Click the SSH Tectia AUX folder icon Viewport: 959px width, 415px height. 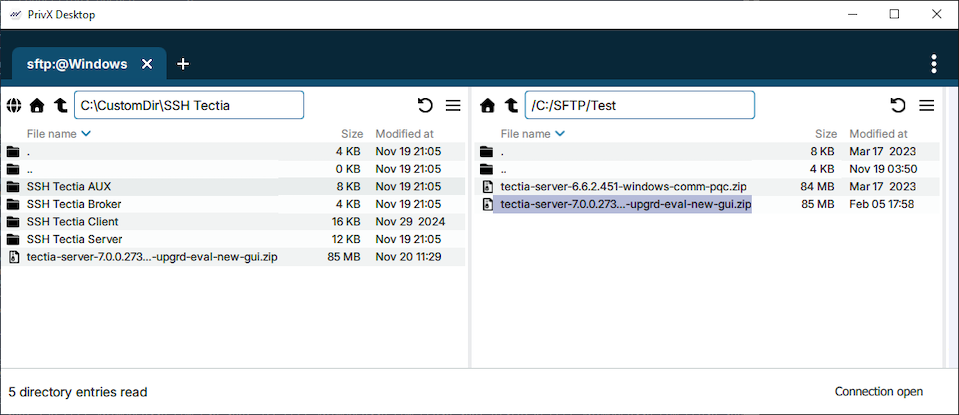(x=13, y=186)
